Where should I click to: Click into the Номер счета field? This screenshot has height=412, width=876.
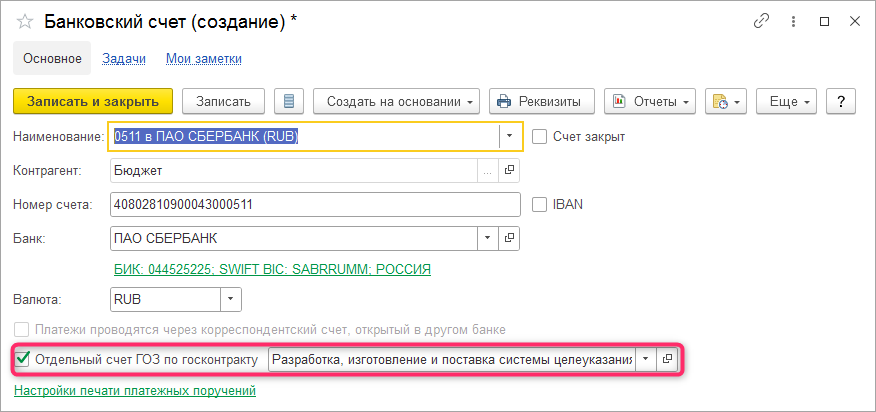click(314, 204)
